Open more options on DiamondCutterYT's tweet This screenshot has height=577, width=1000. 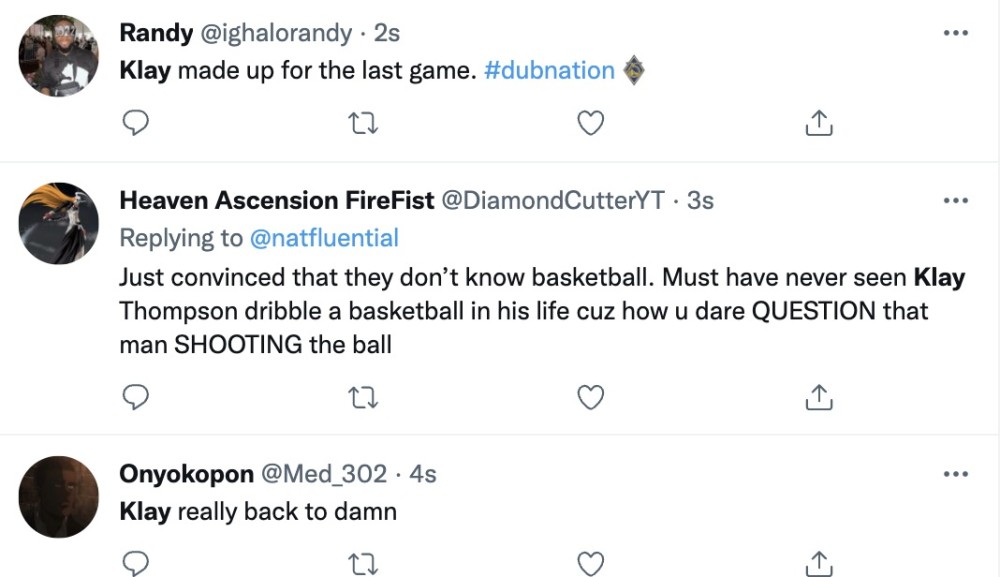[x=956, y=200]
